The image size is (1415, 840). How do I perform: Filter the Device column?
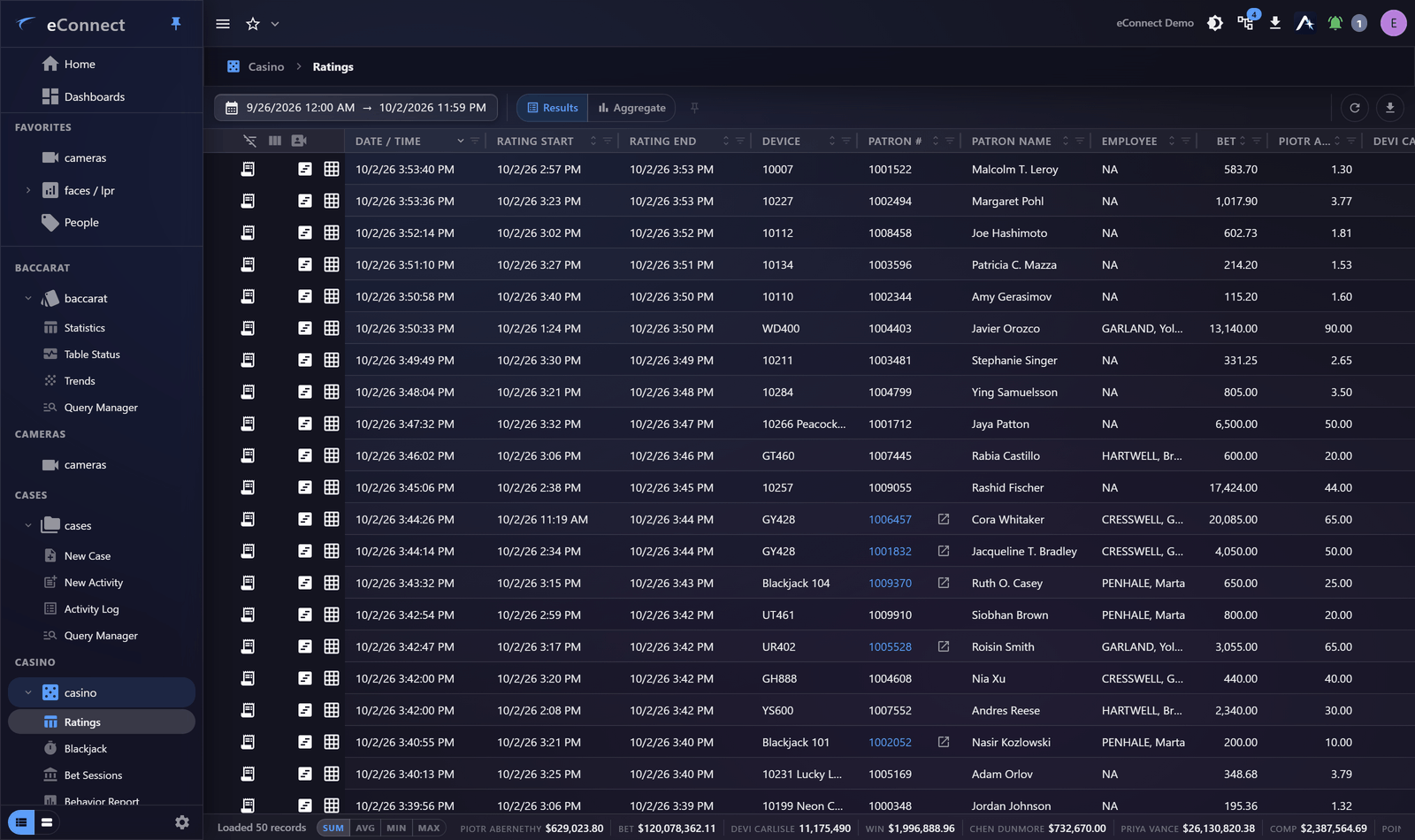pyautogui.click(x=846, y=141)
